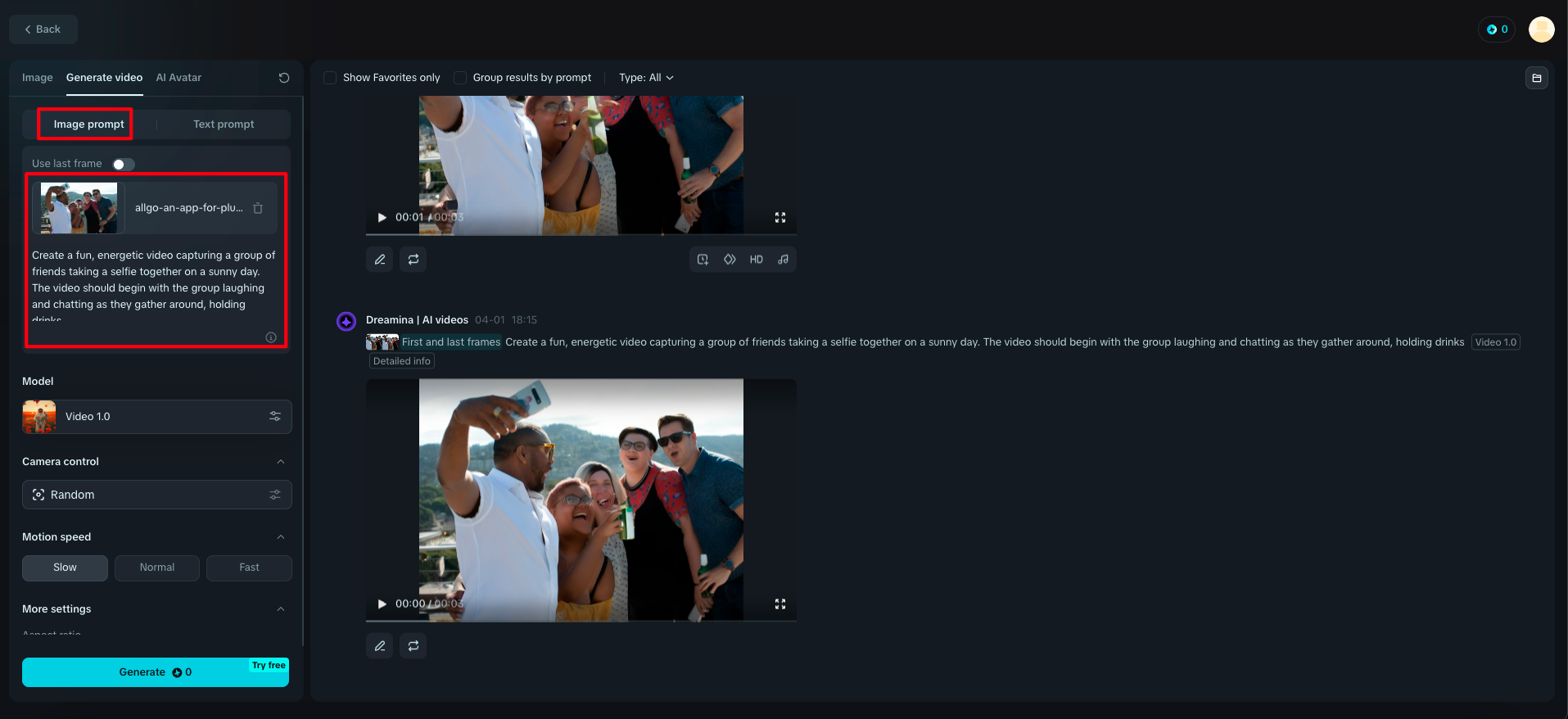This screenshot has height=719, width=1568.
Task: Click the extend video icon left of HD
Action: click(x=703, y=260)
